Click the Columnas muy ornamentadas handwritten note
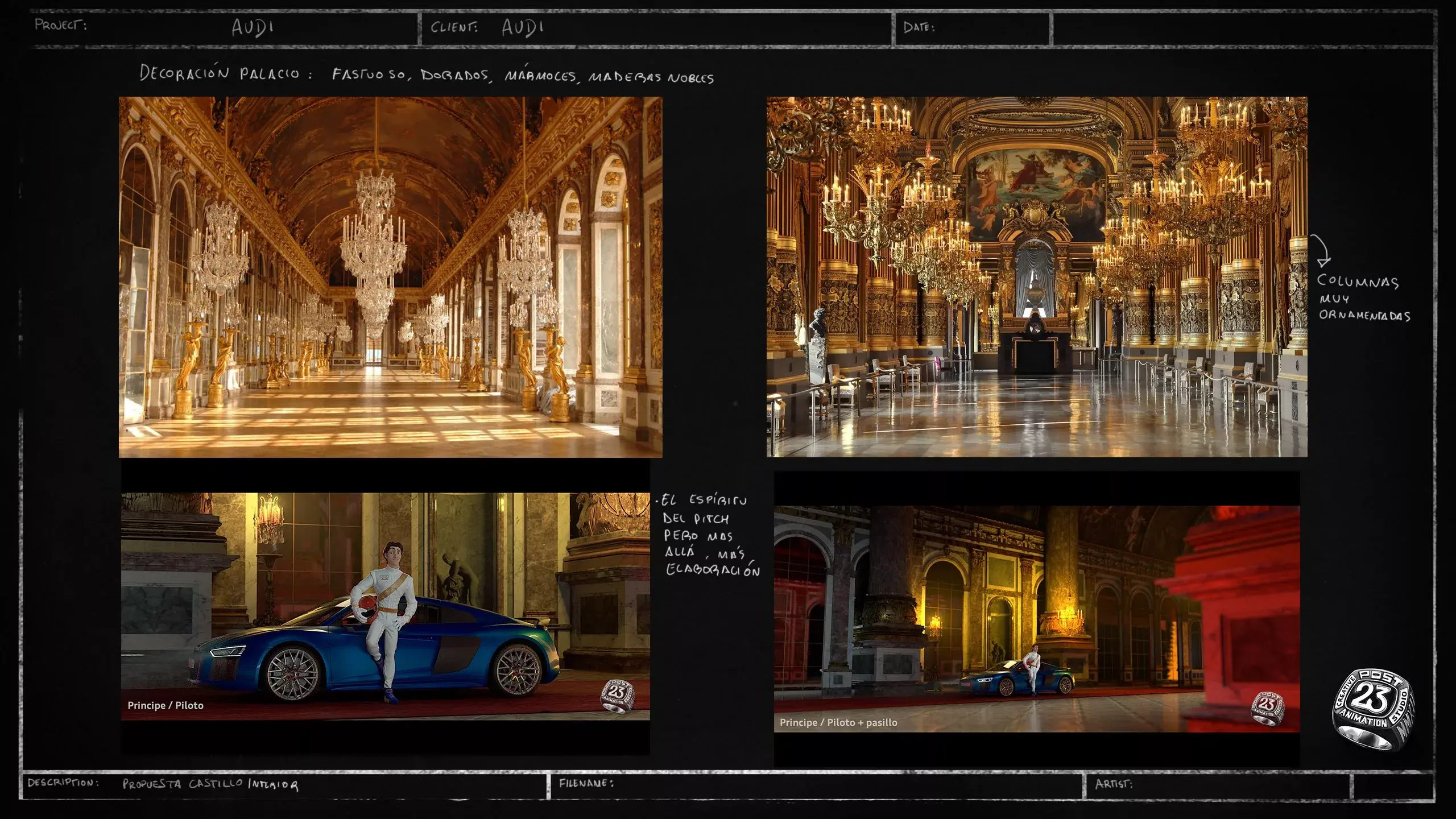The image size is (1456, 819). (1363, 298)
